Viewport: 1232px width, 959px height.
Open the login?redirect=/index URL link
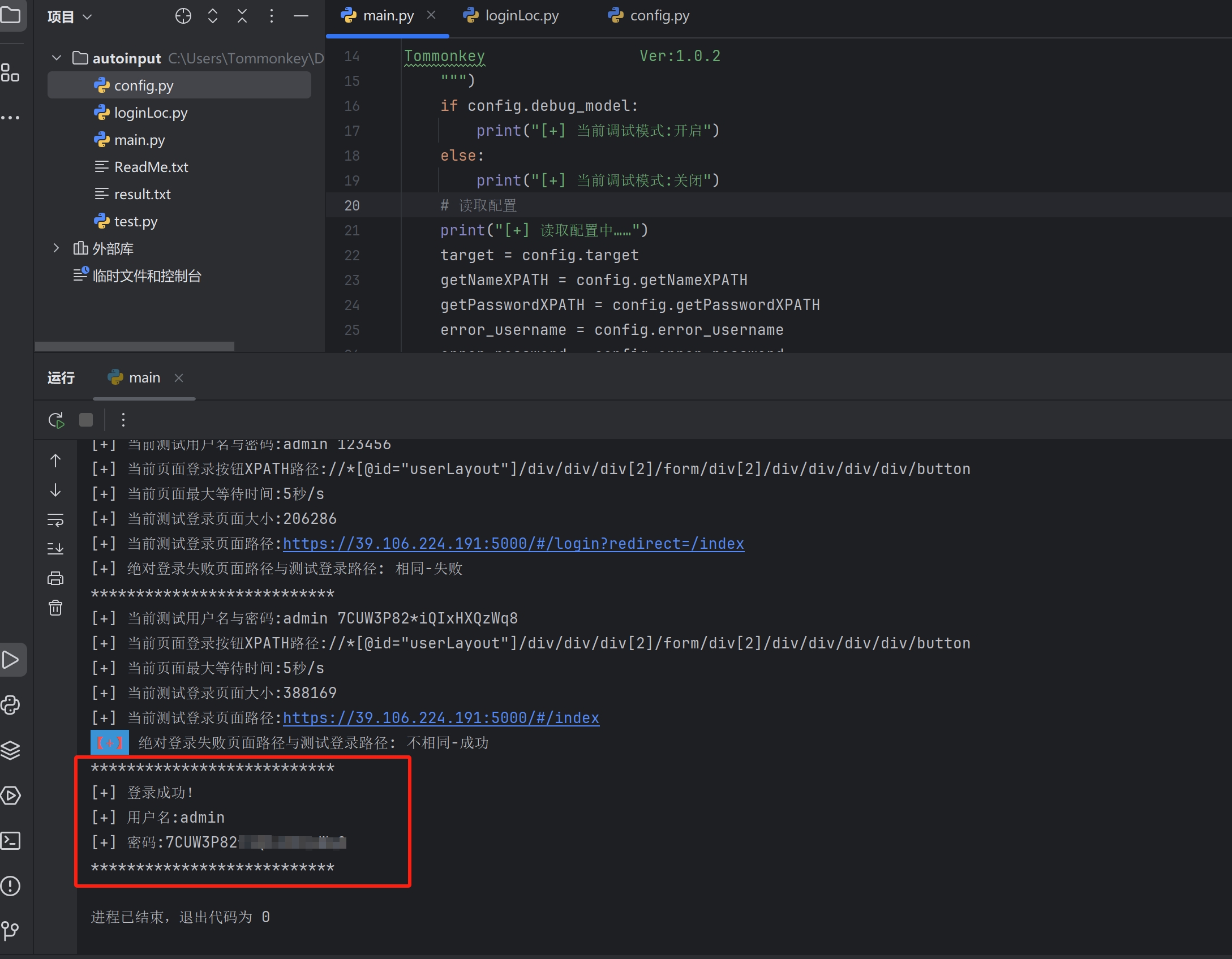click(513, 544)
